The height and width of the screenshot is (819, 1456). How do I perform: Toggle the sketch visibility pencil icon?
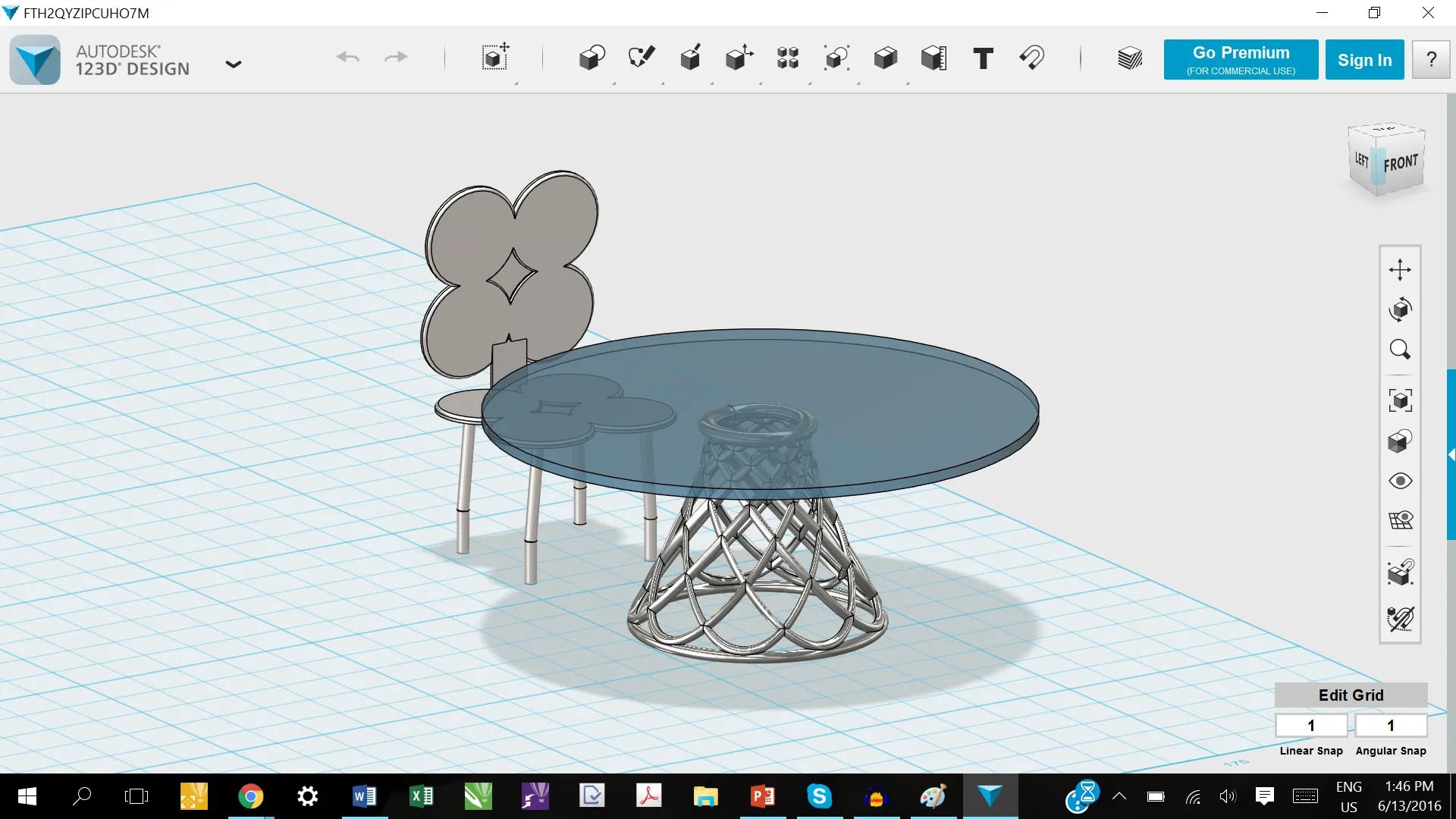coord(1400,619)
